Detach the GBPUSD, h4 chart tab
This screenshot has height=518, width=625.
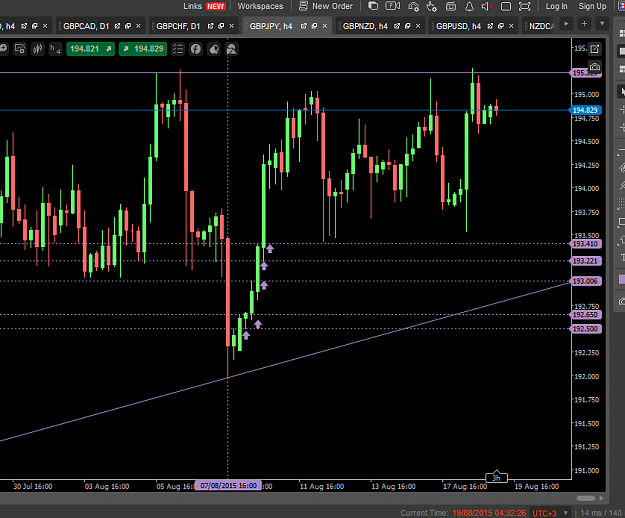tap(490, 26)
